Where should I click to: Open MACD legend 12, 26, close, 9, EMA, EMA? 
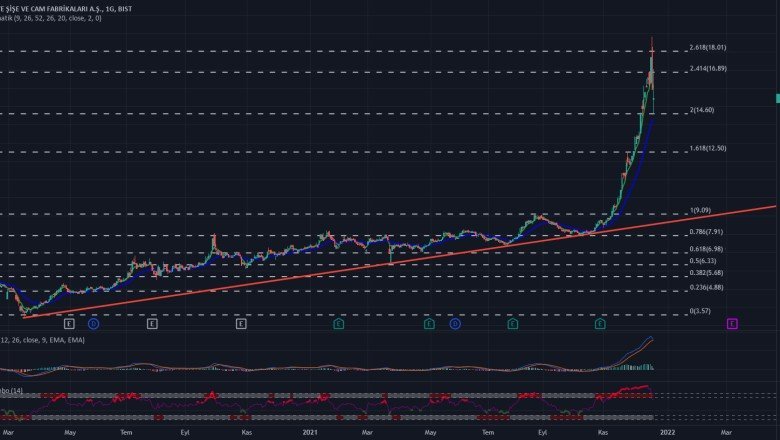[42, 340]
